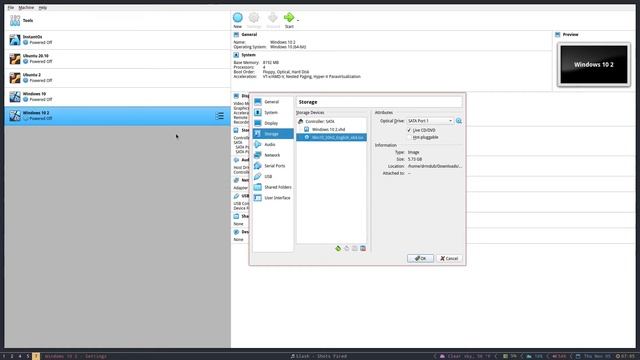
Task: Select the Ubuntu 20.10 virtual machine
Action: click(x=118, y=59)
